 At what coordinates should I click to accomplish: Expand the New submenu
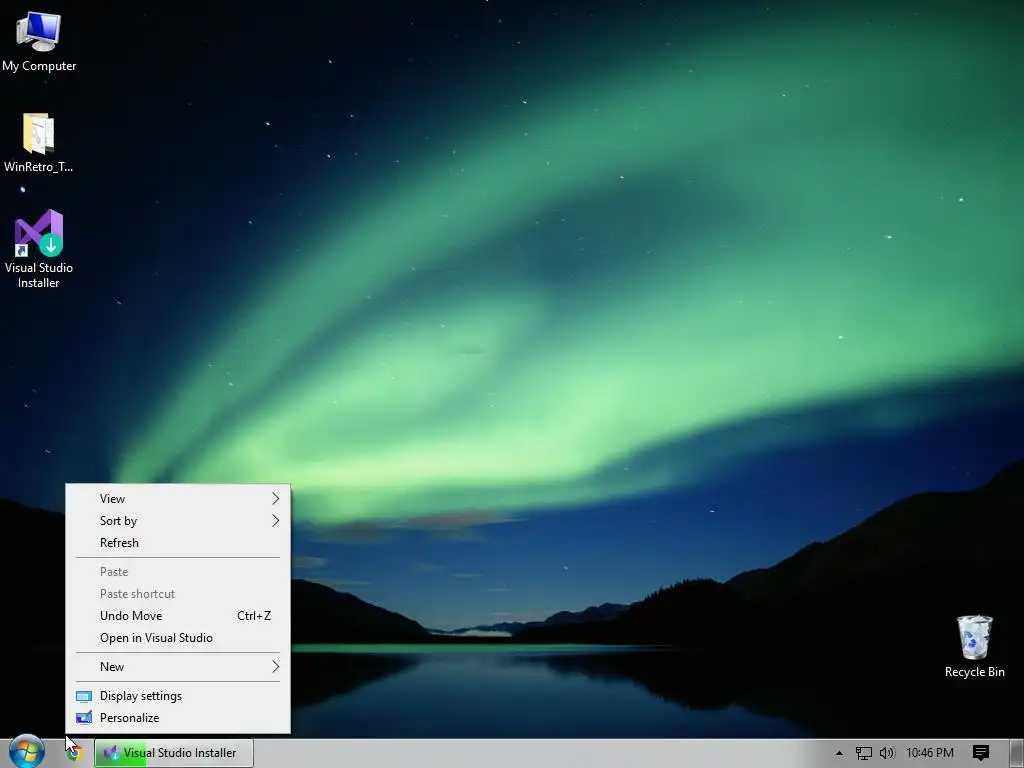(x=178, y=667)
